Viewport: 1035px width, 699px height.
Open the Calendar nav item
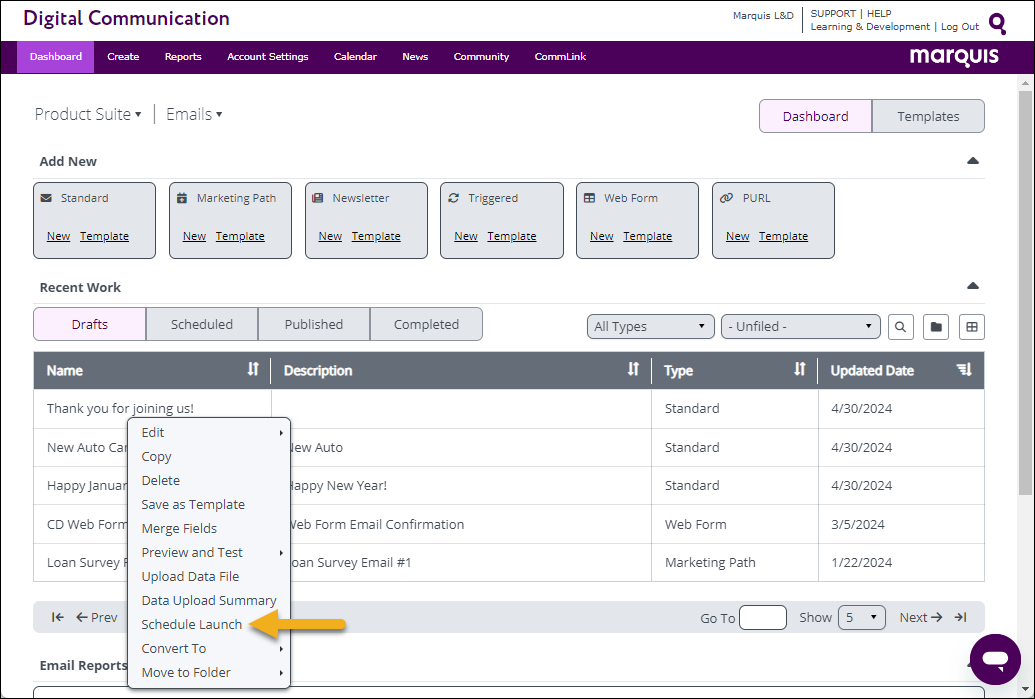pos(355,57)
